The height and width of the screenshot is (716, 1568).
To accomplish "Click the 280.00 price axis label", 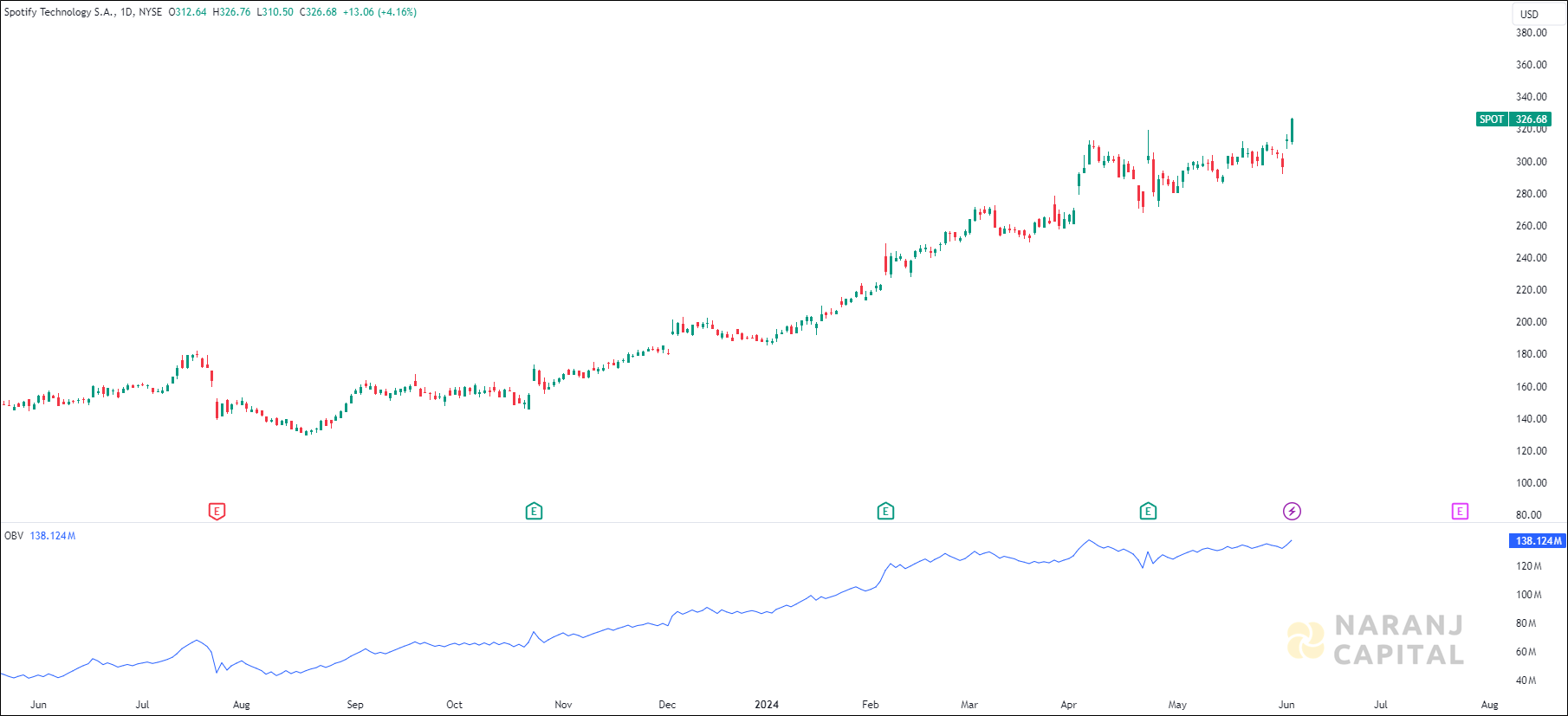I will (x=1531, y=194).
